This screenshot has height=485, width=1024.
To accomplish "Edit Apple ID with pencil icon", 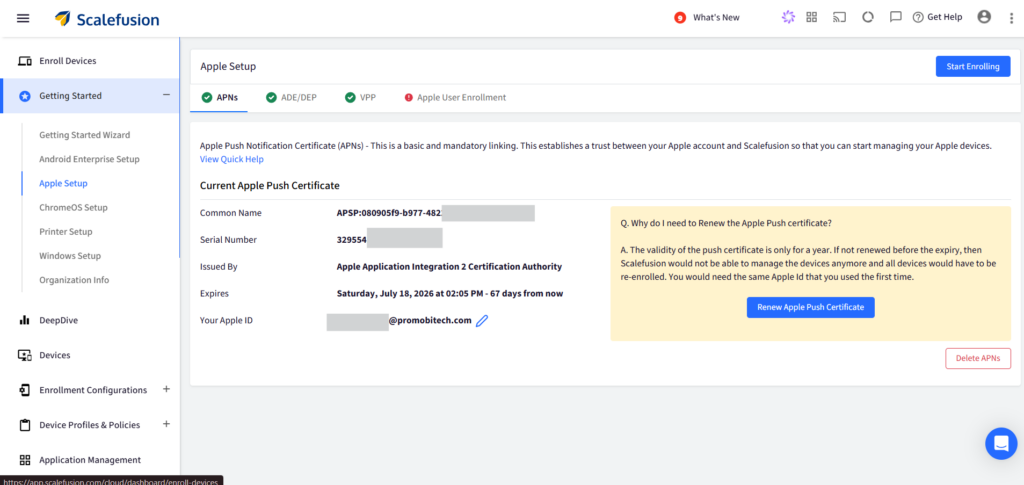I will (x=482, y=321).
